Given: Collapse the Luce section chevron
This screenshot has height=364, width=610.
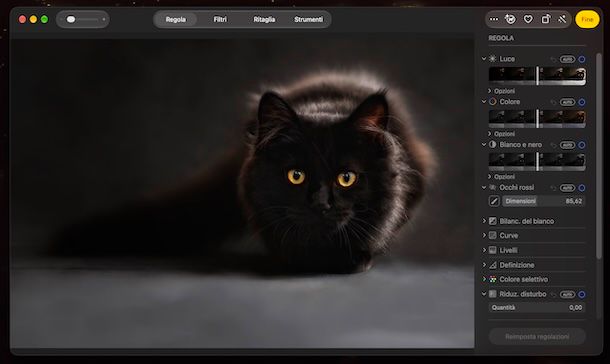Looking at the screenshot, I should tap(484, 59).
